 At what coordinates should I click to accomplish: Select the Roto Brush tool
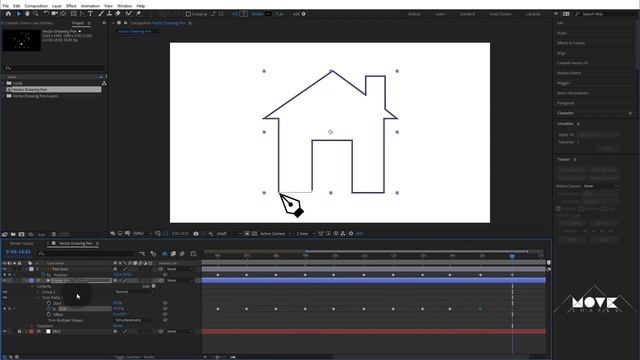(x=129, y=14)
